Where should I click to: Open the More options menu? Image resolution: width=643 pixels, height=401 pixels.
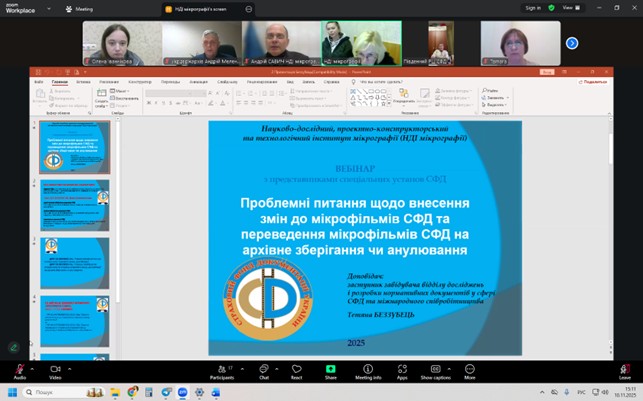(x=470, y=370)
